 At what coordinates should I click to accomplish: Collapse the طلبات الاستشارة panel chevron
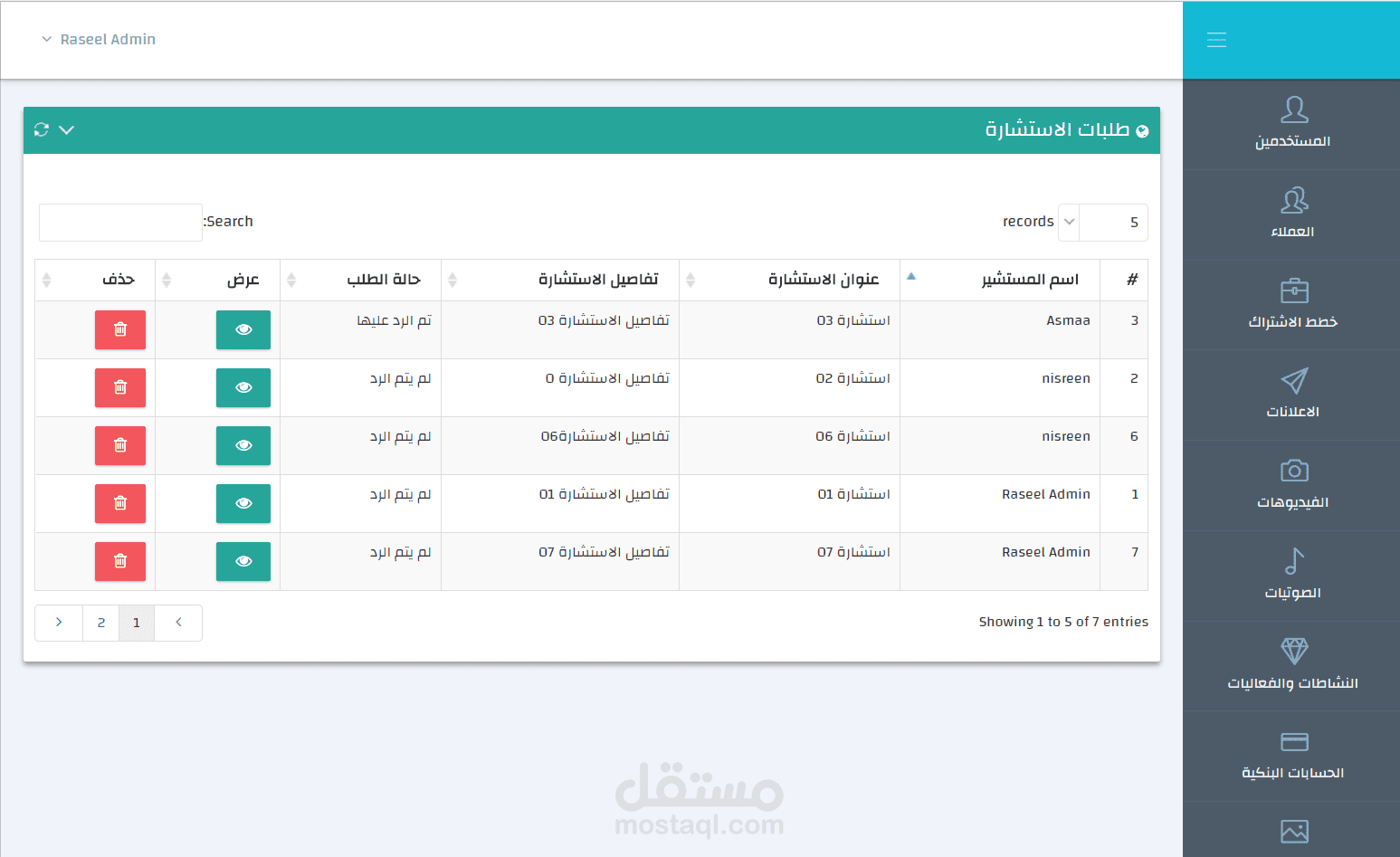click(66, 130)
